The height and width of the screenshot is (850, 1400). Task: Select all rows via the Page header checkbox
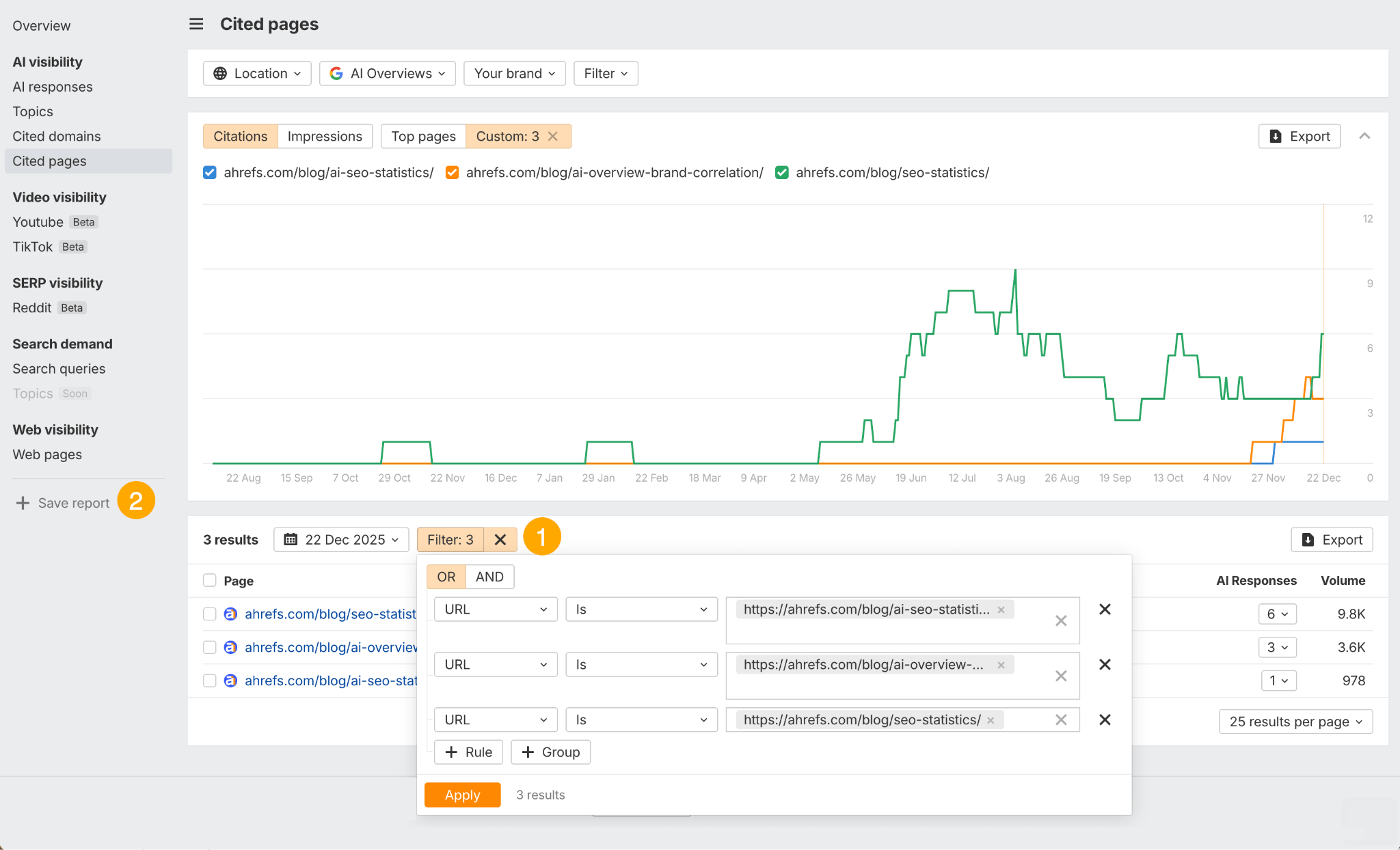209,580
